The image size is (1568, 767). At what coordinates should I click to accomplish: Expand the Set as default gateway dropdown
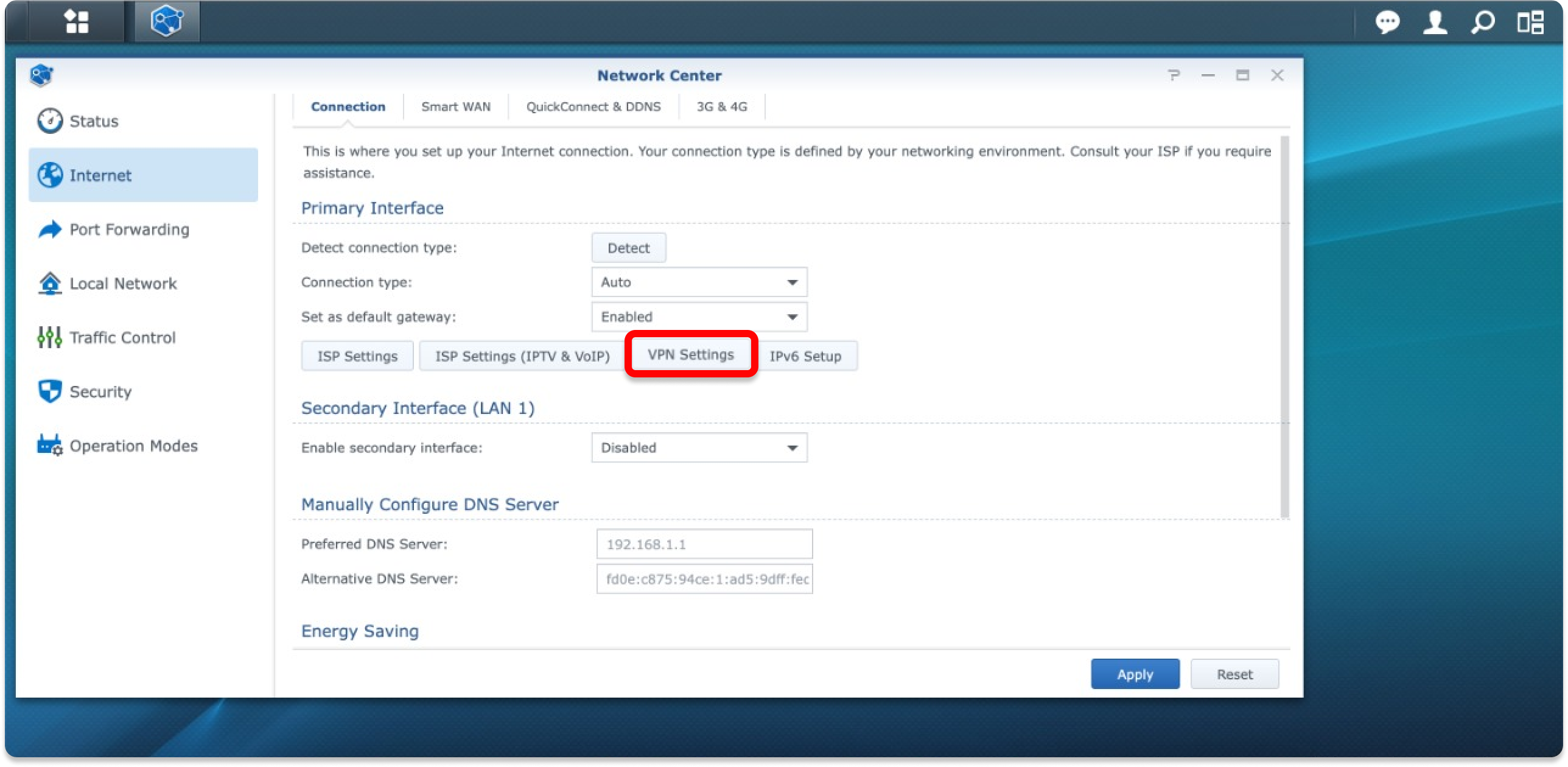[699, 317]
